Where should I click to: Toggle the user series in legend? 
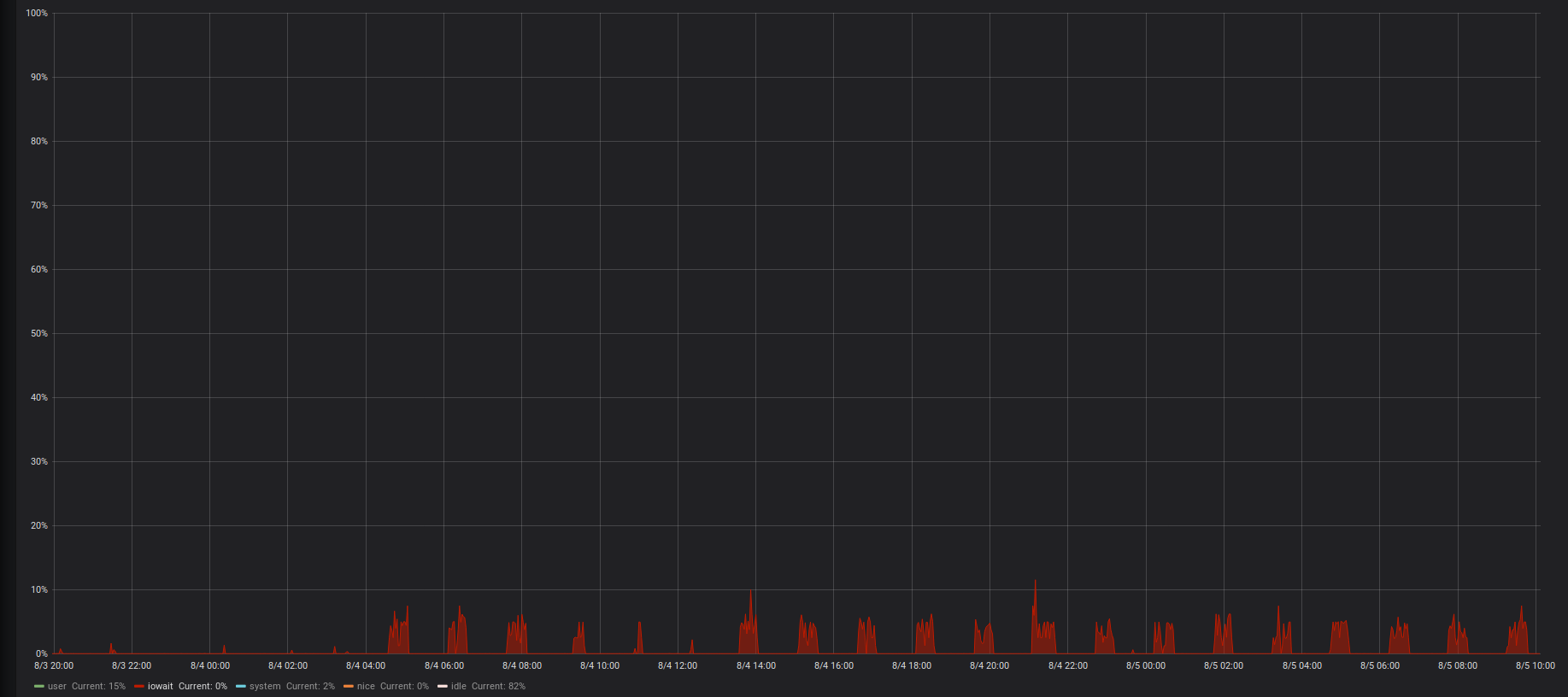click(x=57, y=687)
